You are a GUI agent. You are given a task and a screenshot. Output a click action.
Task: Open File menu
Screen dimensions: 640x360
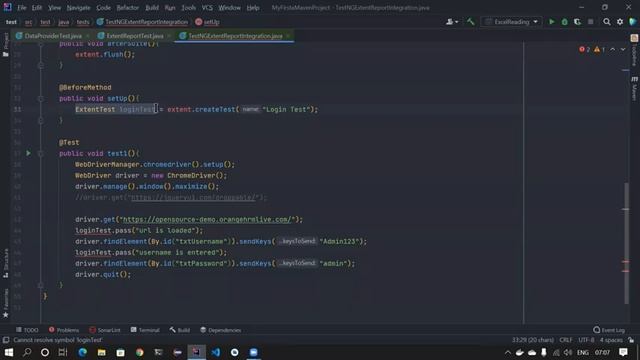[21, 7]
